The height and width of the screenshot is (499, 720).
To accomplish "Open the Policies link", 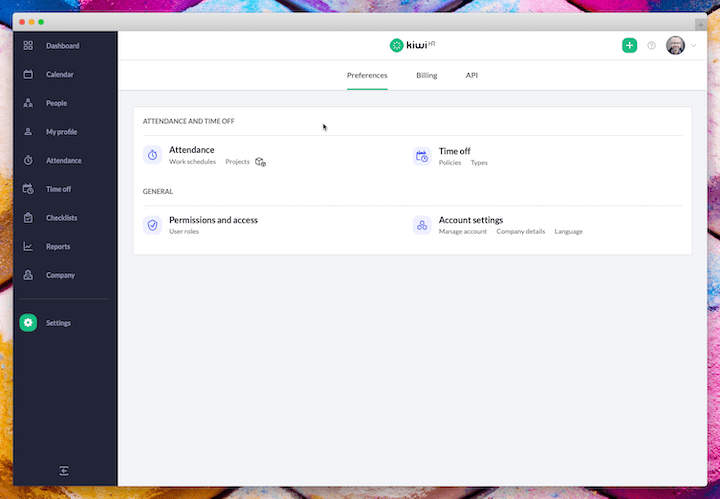I will [450, 163].
